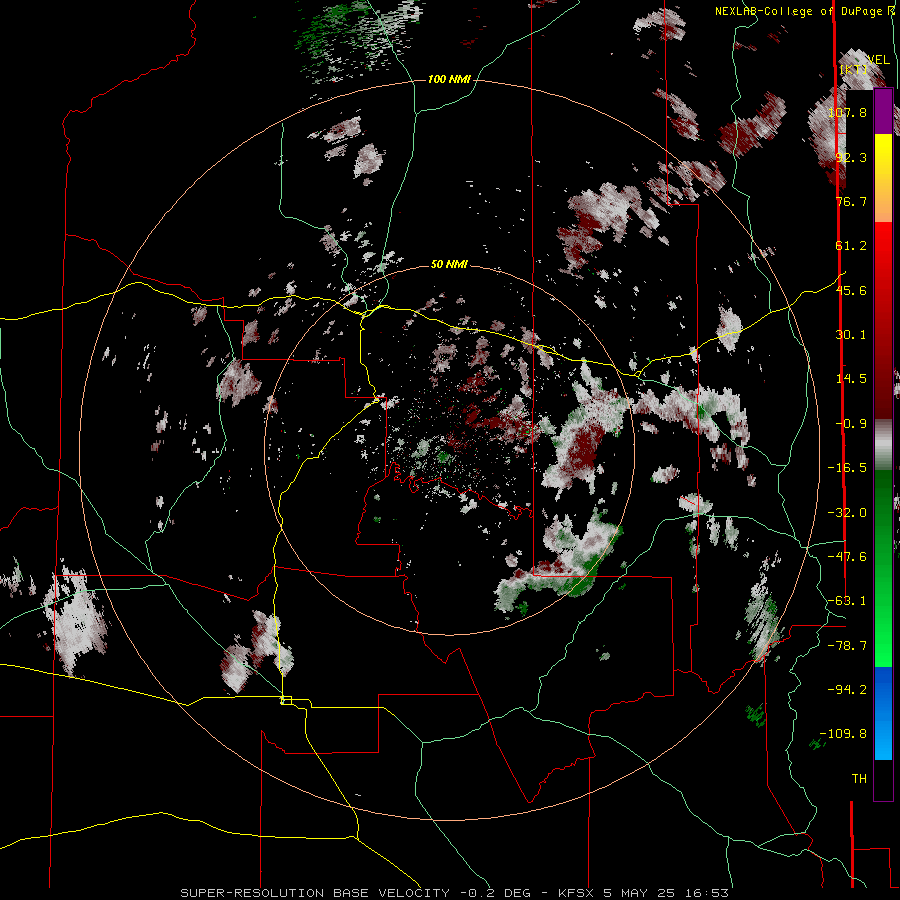Click the 45.6 velocity scale value
The height and width of the screenshot is (900, 900).
click(x=851, y=290)
